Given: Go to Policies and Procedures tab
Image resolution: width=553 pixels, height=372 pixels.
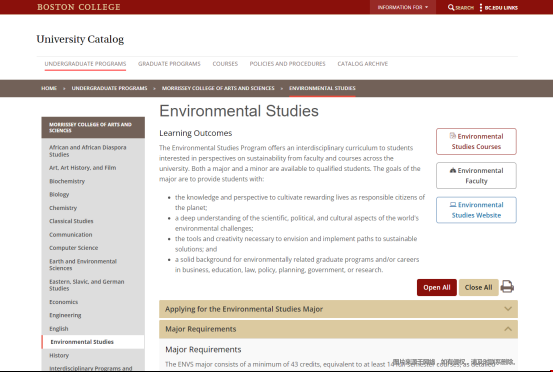Looking at the screenshot, I should 287,64.
